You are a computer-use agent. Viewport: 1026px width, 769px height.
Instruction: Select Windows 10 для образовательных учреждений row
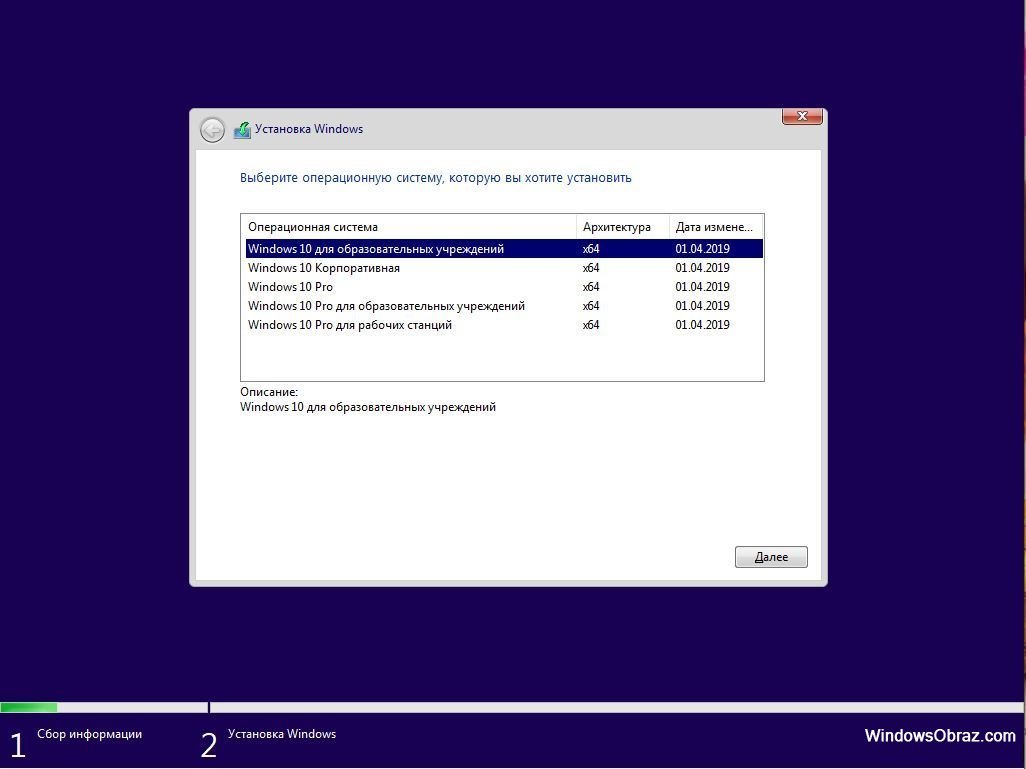pyautogui.click(x=504, y=249)
